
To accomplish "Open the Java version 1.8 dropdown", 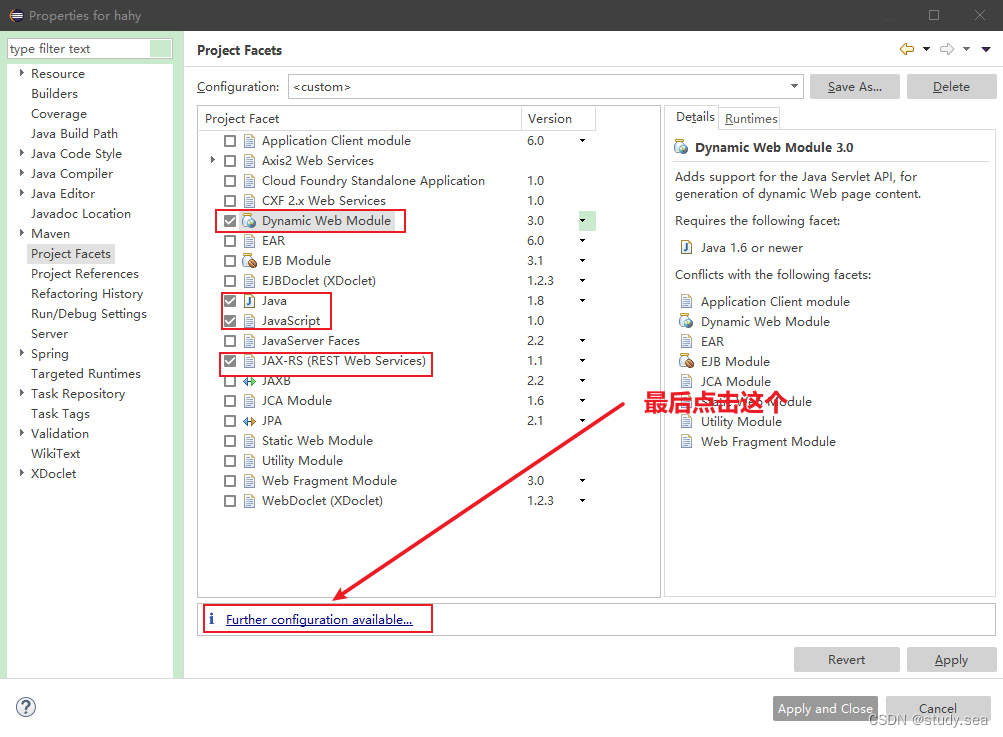I will 582,301.
